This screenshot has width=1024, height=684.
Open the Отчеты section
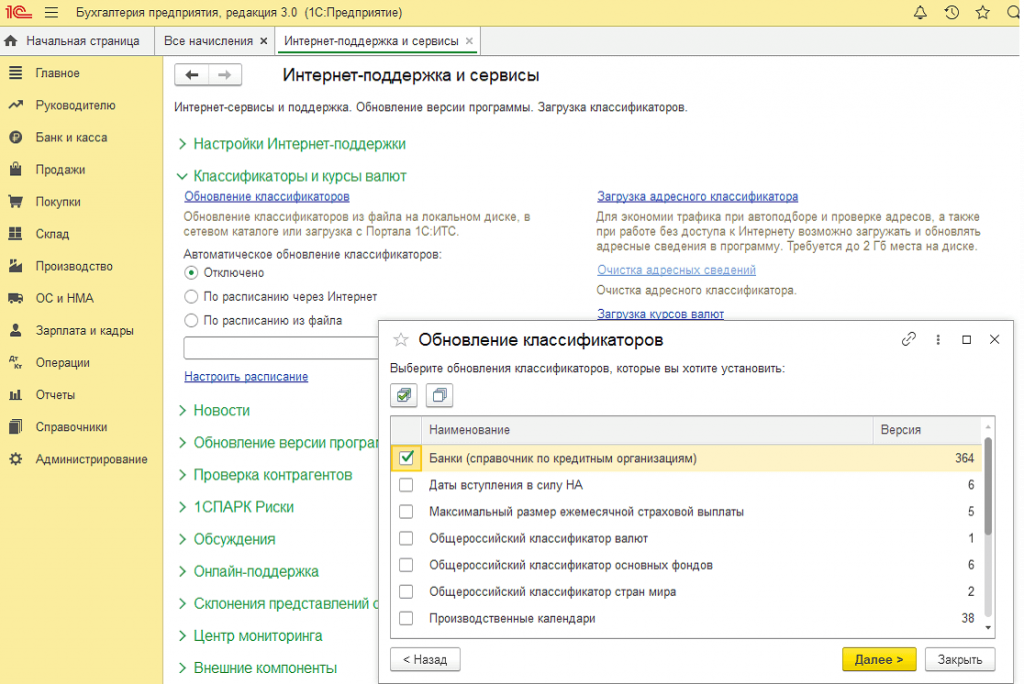(56, 395)
